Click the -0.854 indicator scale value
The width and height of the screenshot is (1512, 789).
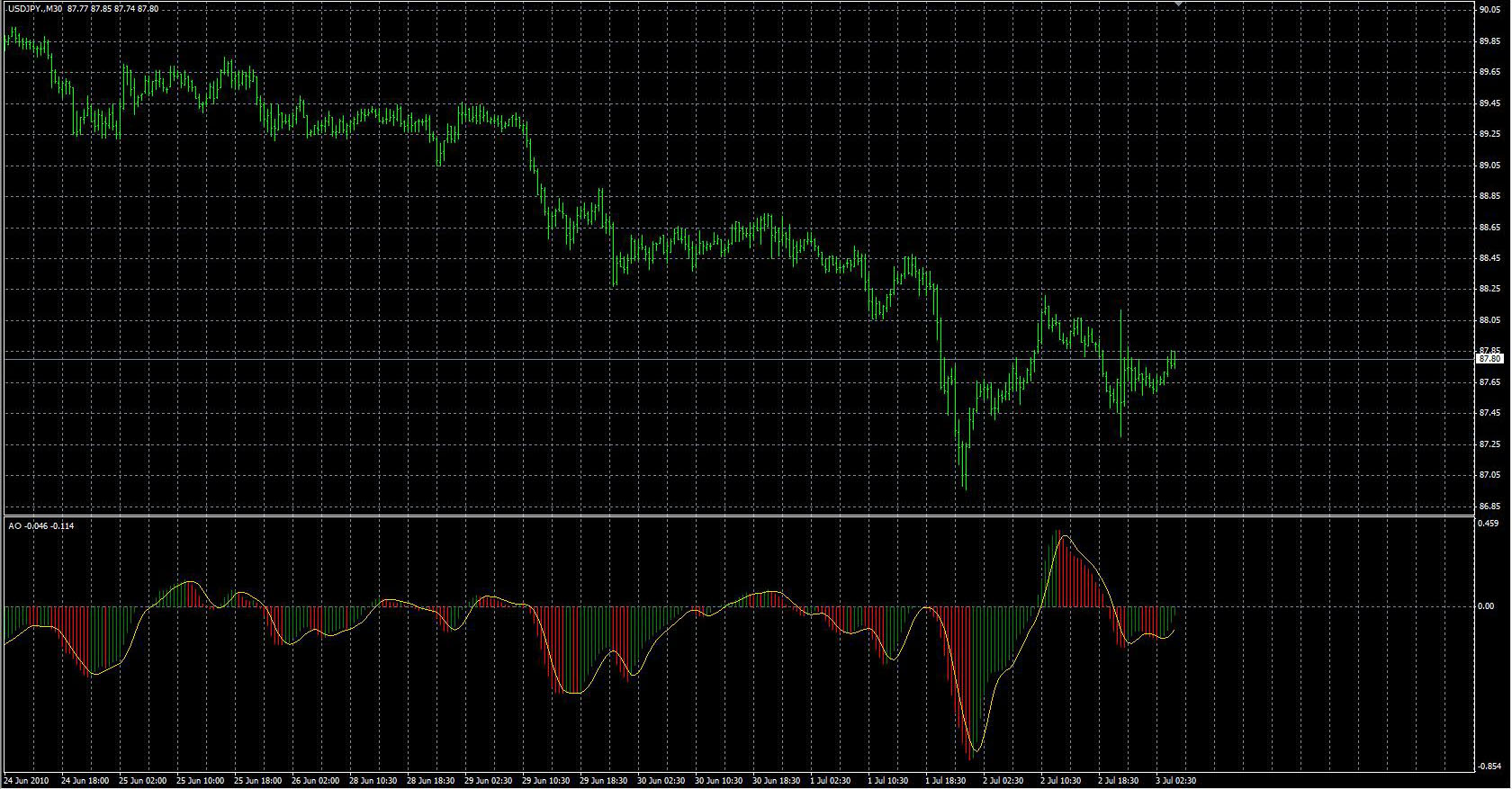(1489, 767)
